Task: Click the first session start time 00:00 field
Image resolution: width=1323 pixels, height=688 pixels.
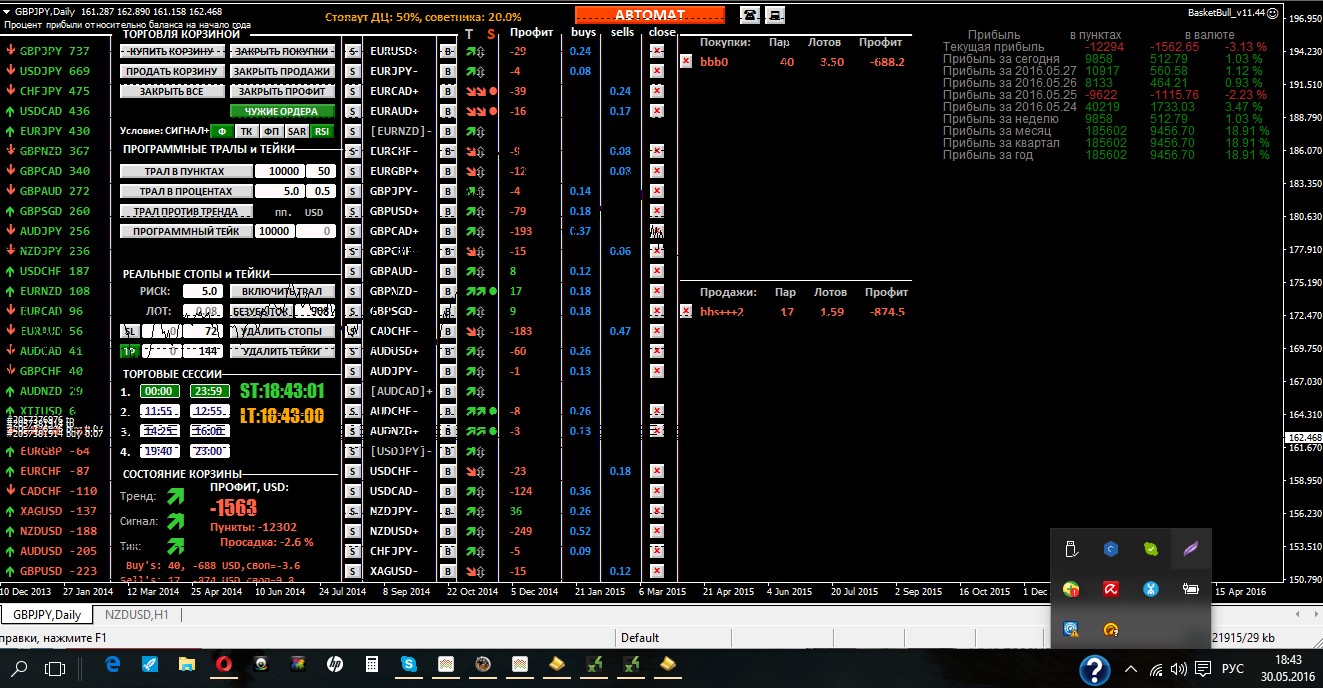Action: tap(159, 391)
